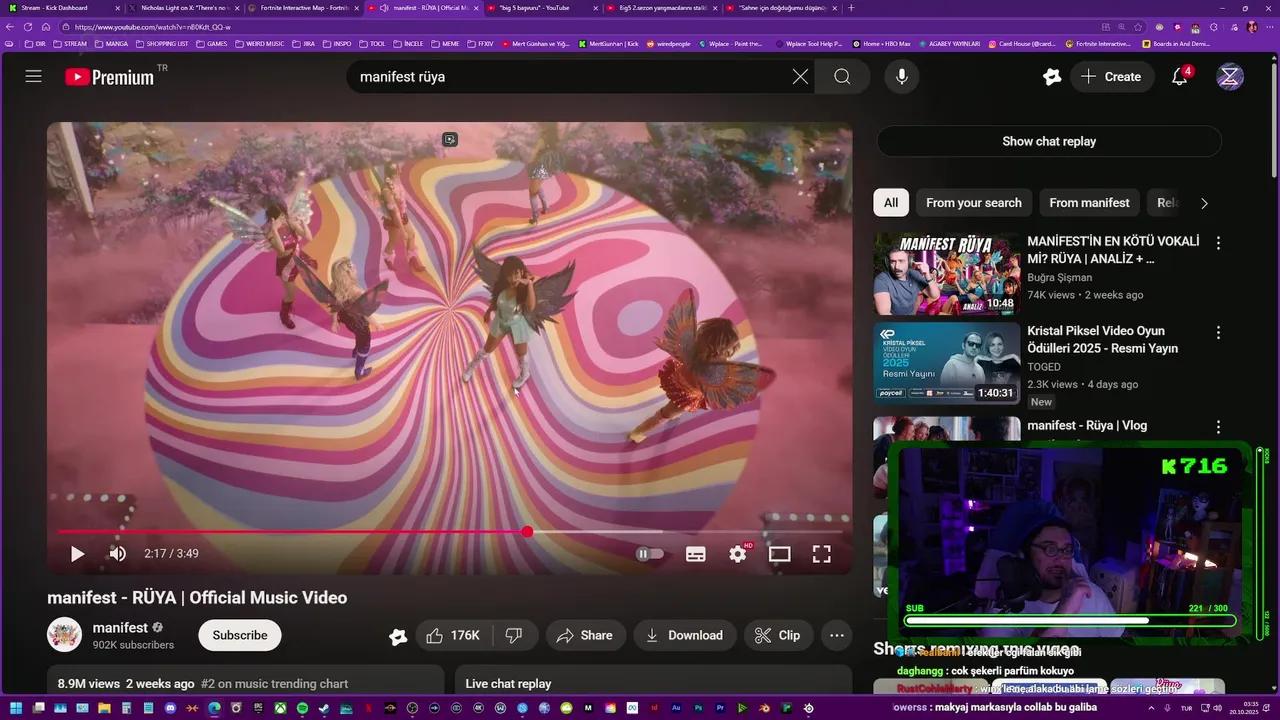This screenshot has width=1280, height=720.
Task: Enter full screen mode
Action: tap(821, 553)
